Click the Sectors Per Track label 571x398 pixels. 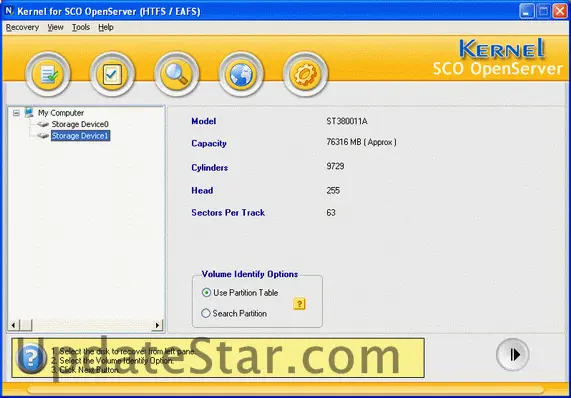click(228, 213)
